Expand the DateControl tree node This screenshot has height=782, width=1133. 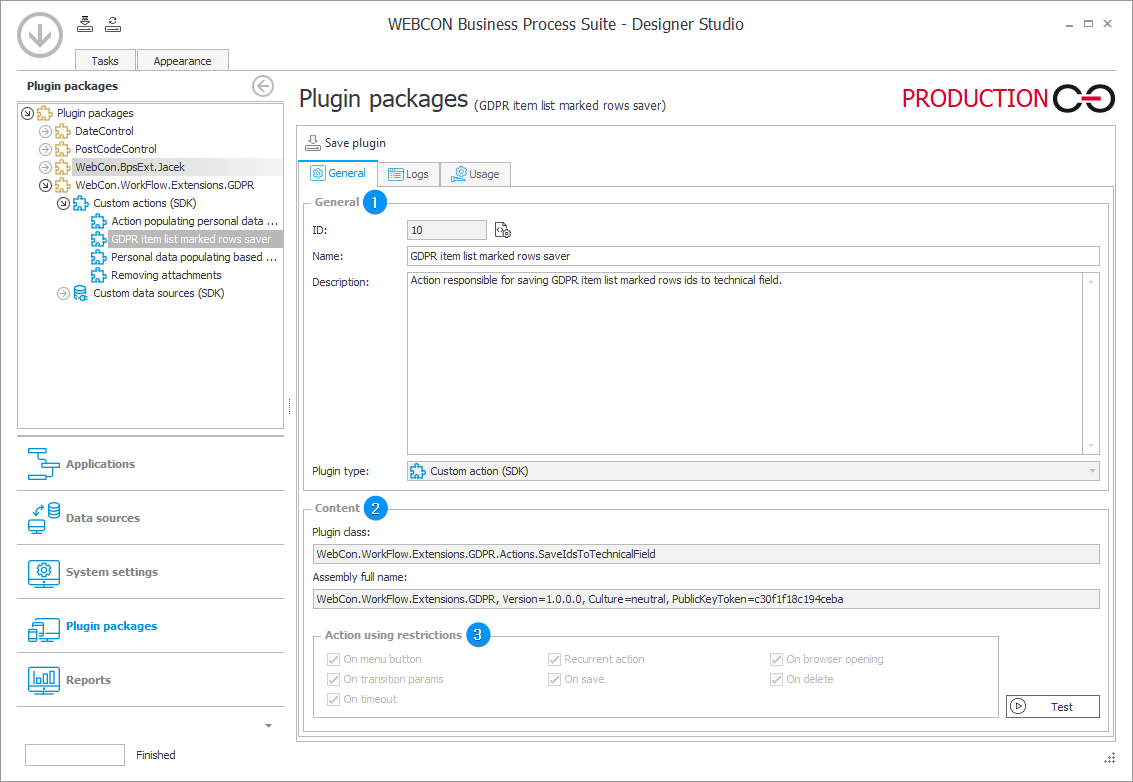[45, 131]
